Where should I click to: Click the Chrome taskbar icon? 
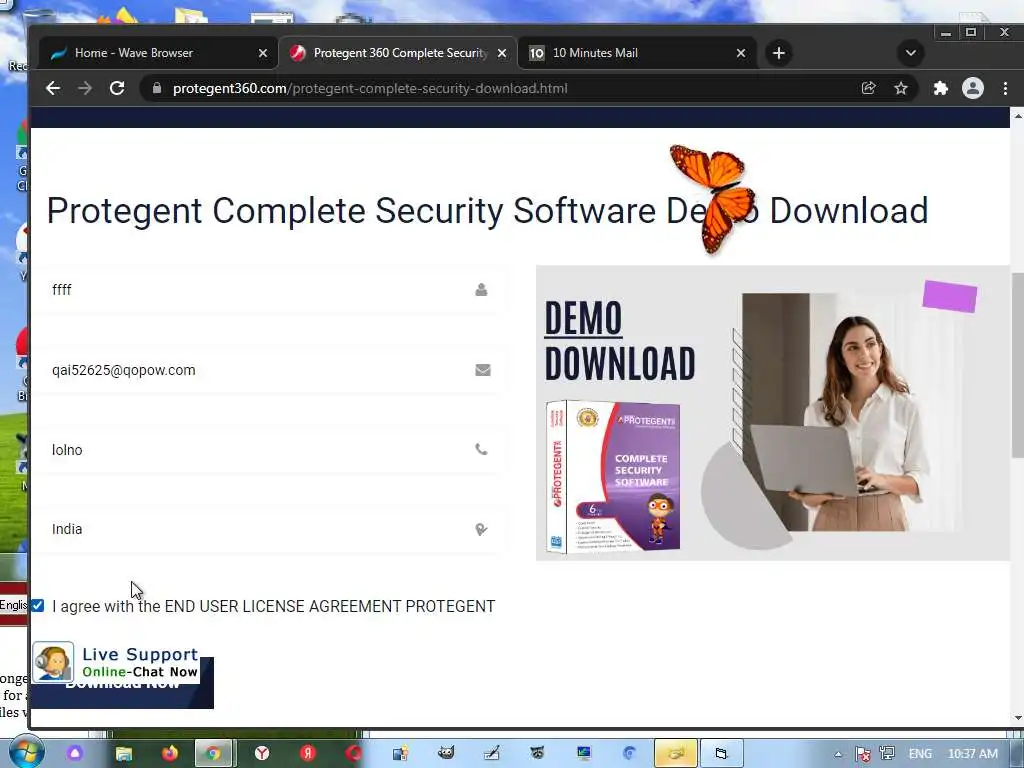[x=213, y=754]
